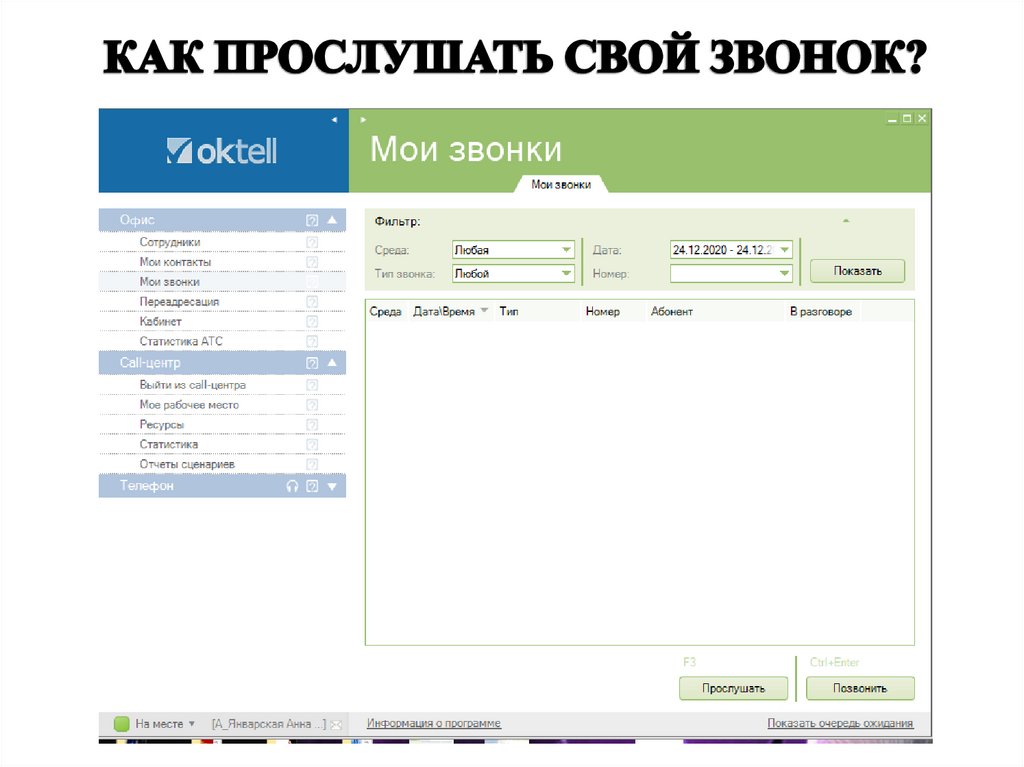Expand the Телефон section
The height and width of the screenshot is (767, 1024).
332,486
